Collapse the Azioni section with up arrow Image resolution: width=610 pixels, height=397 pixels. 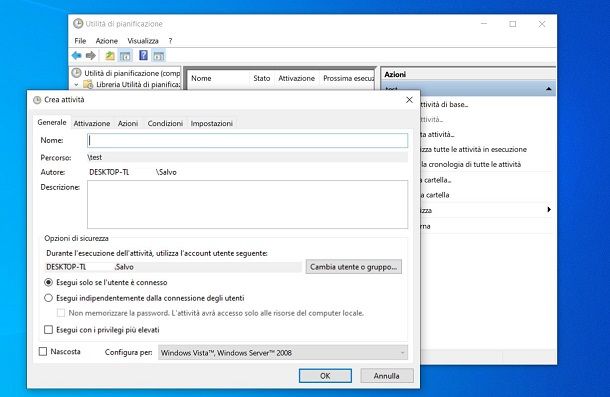coord(549,89)
